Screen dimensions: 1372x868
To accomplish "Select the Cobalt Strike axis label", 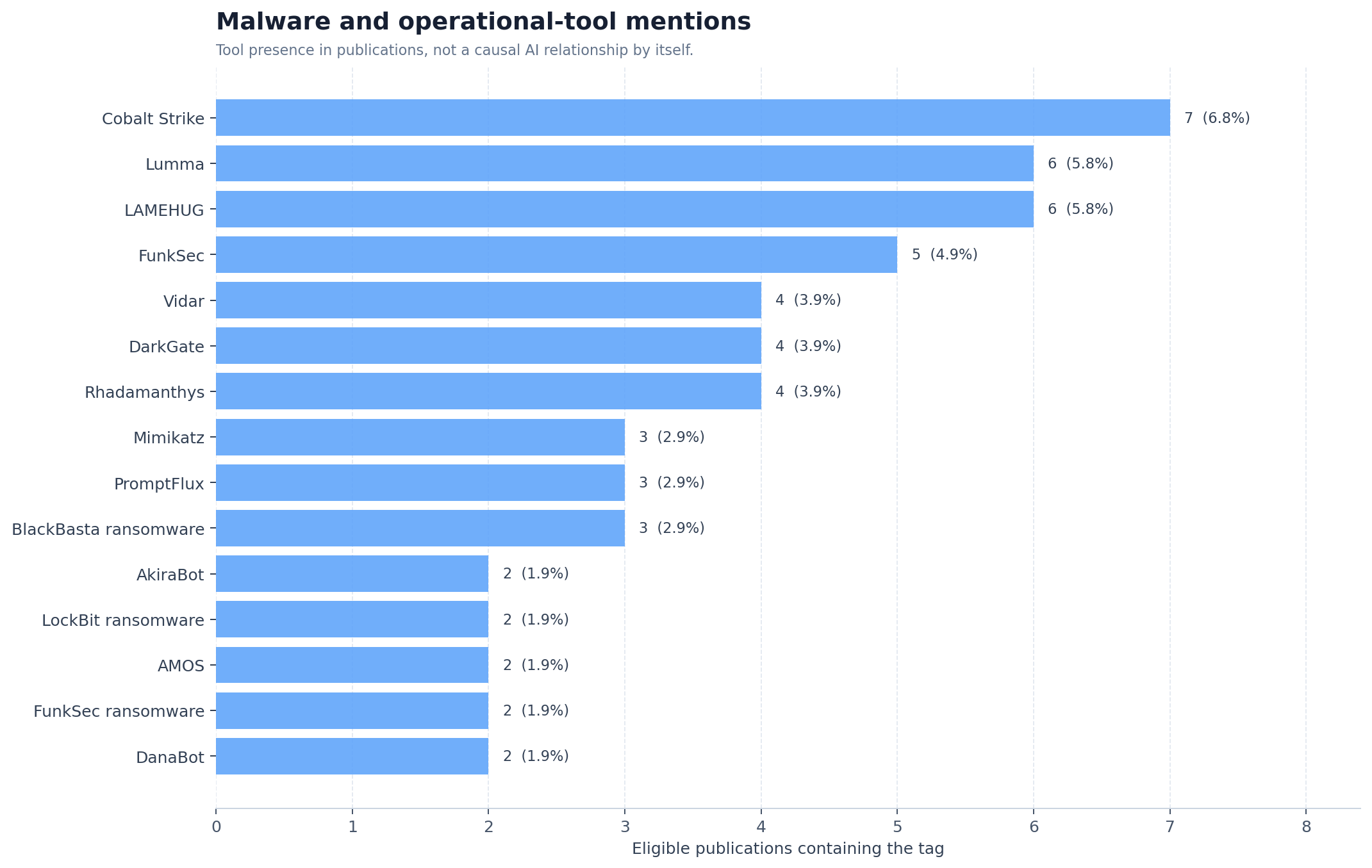I will click(153, 119).
